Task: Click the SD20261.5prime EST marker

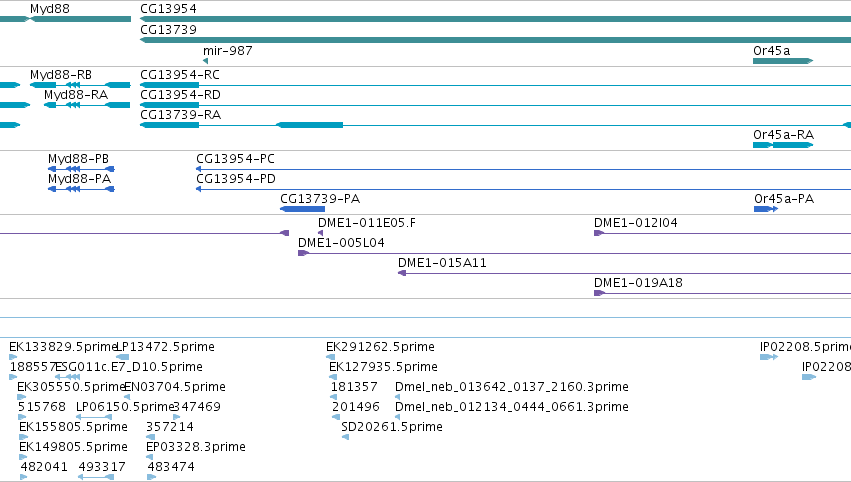Action: 345,437
